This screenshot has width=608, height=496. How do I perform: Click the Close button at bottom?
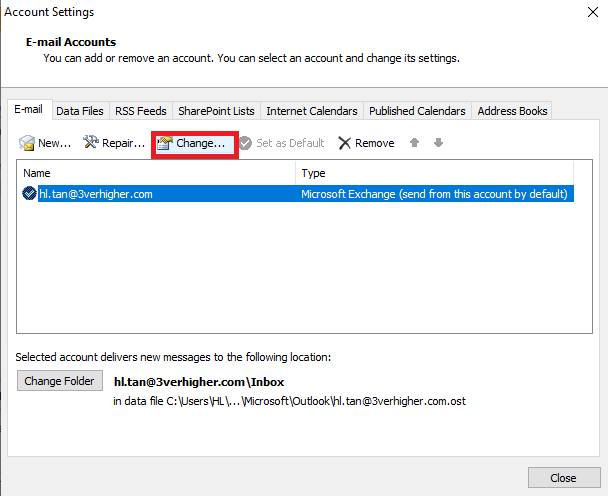[564, 478]
